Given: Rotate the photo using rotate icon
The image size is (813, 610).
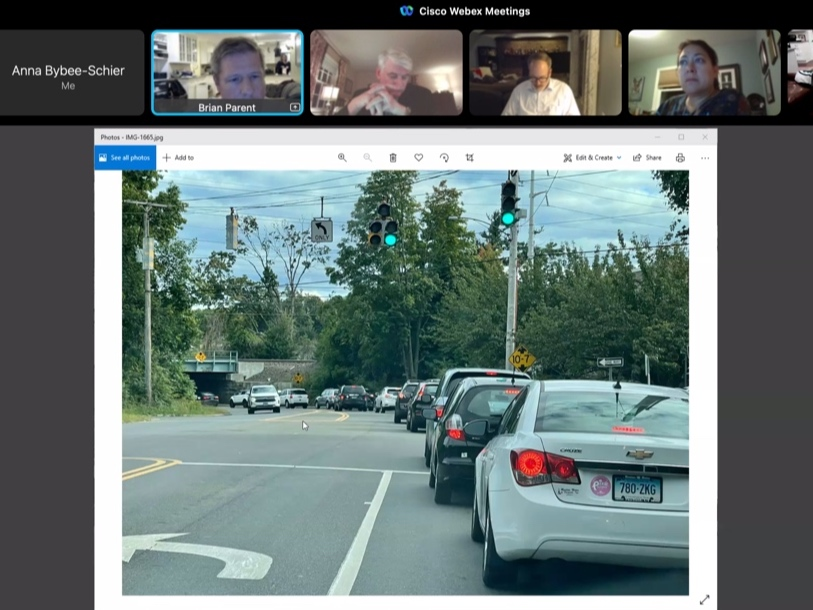Looking at the screenshot, I should point(444,157).
